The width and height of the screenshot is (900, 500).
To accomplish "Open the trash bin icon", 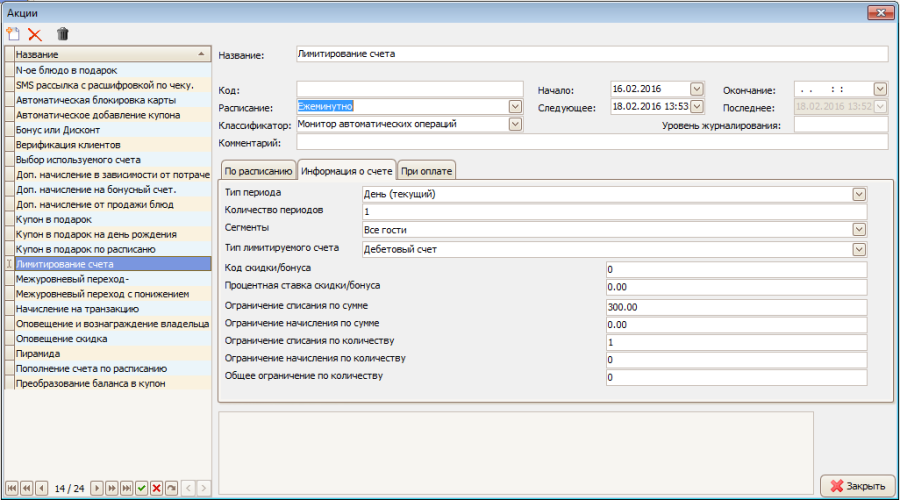I will pos(62,33).
